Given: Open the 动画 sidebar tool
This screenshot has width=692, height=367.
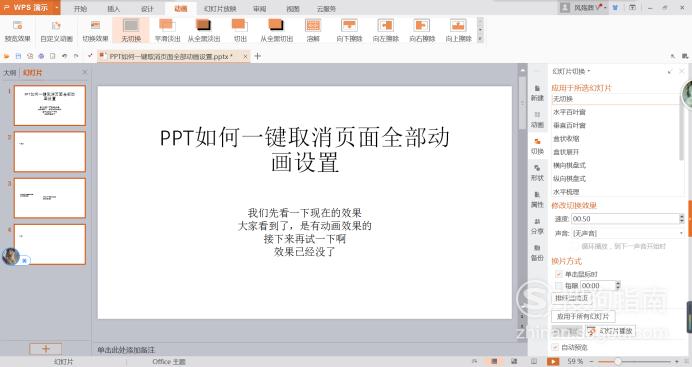Looking at the screenshot, I should [x=537, y=120].
